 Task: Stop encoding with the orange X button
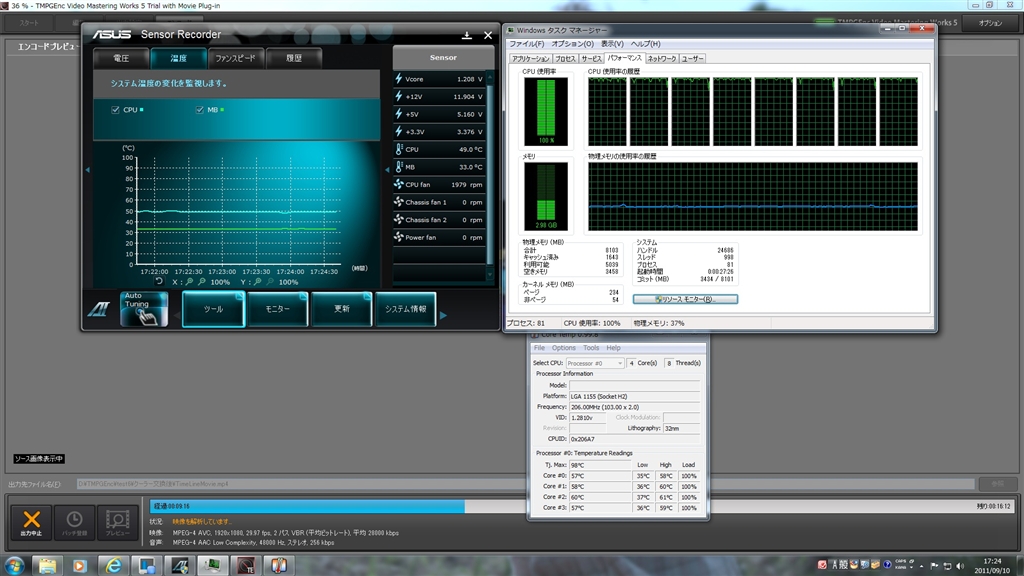pos(31,522)
